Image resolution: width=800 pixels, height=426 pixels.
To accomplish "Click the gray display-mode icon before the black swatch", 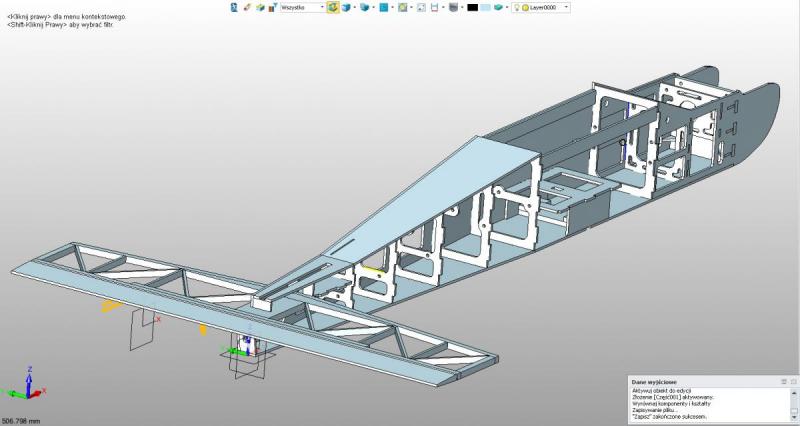I will (453, 7).
